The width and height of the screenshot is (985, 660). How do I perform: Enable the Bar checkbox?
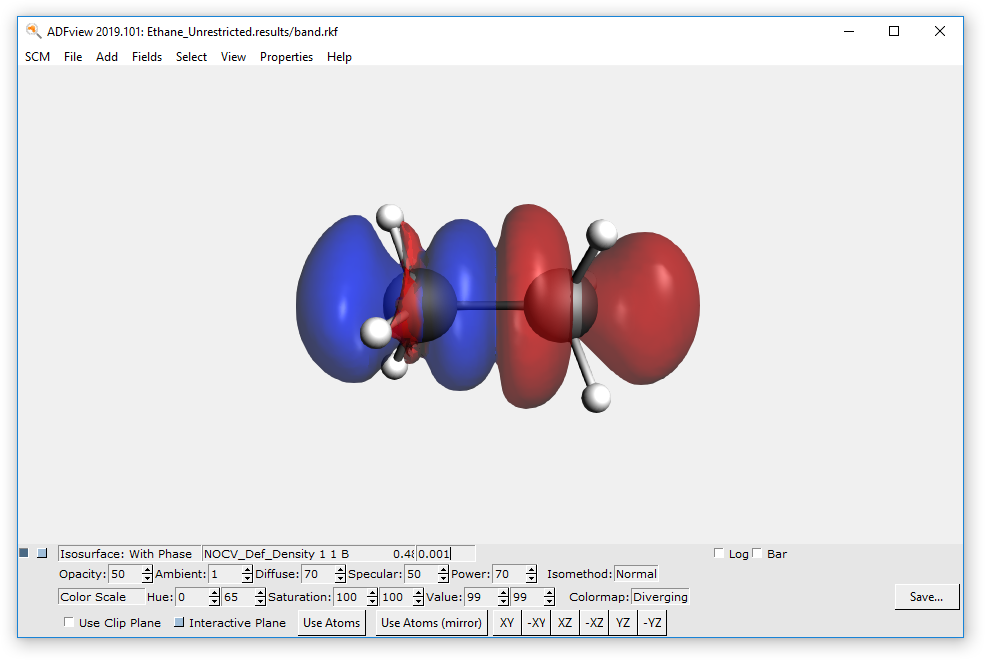click(757, 552)
